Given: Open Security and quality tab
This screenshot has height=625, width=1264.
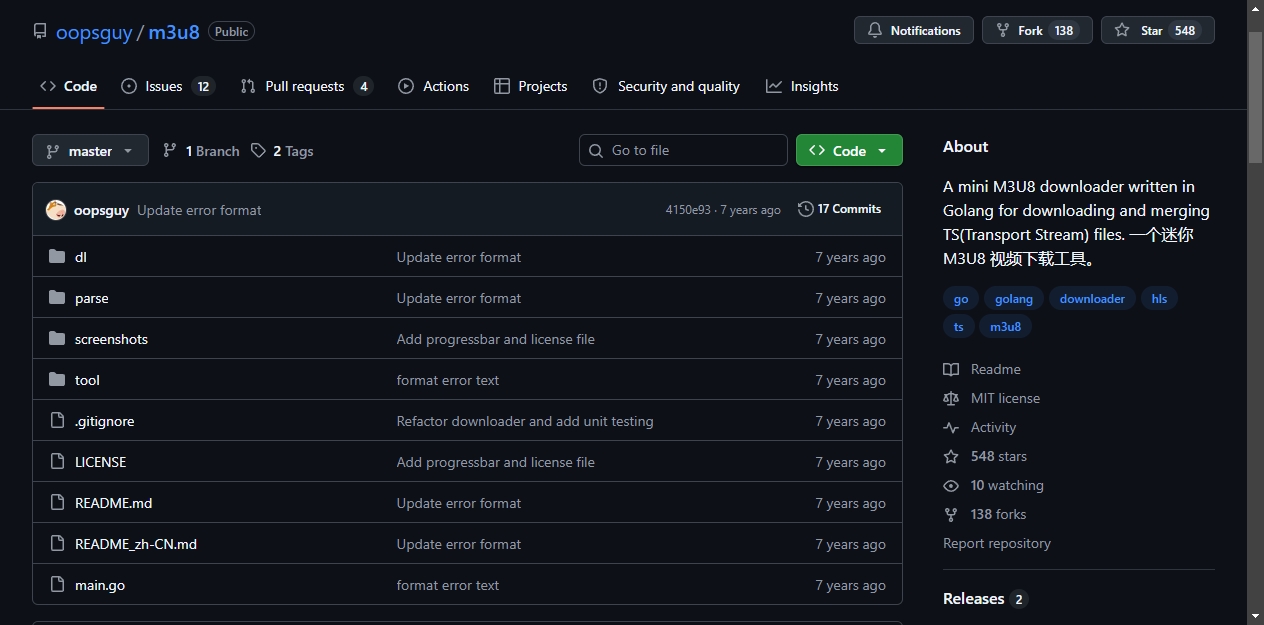Looking at the screenshot, I should (x=666, y=86).
